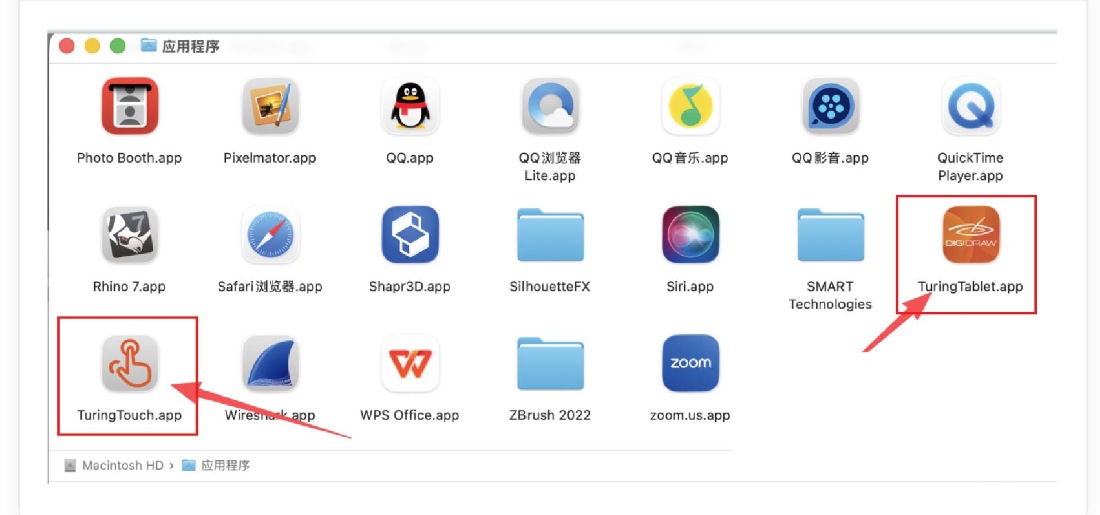Click the TuringTouch hand icon

130,363
